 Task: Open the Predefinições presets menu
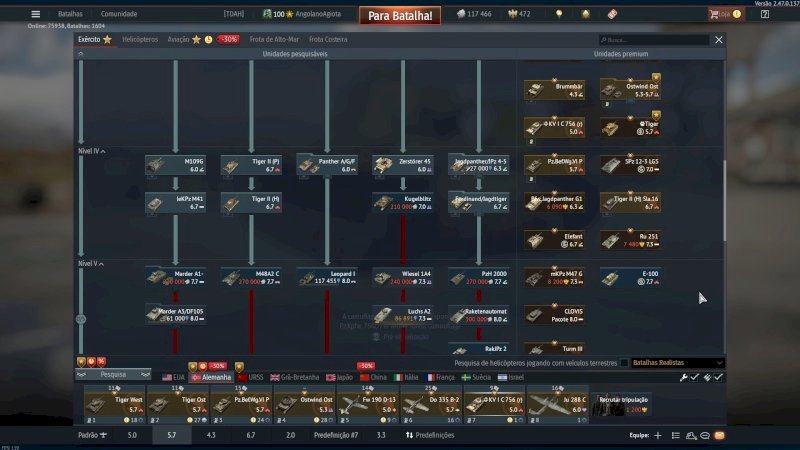[x=430, y=435]
